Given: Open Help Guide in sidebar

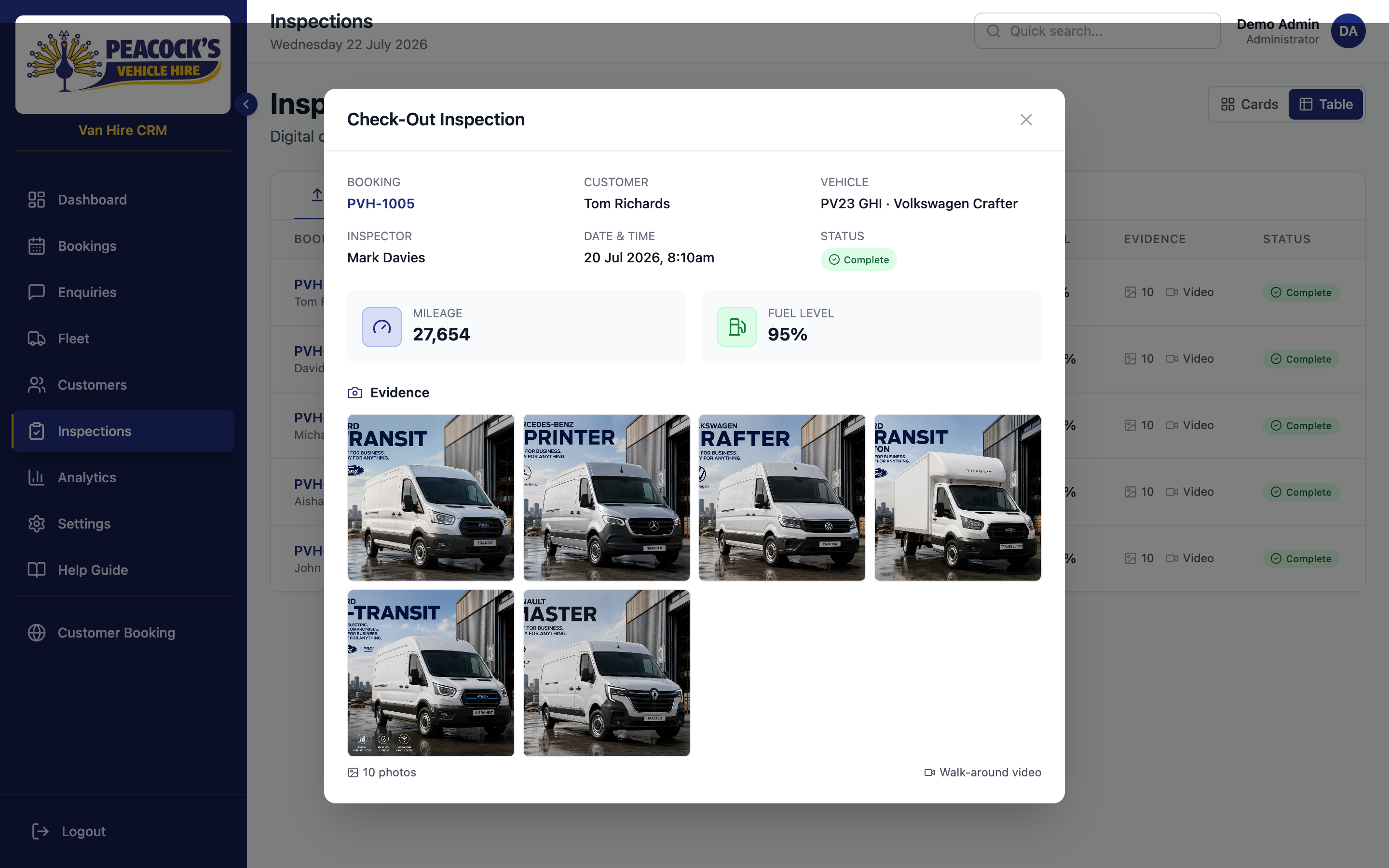Looking at the screenshot, I should click(x=123, y=570).
